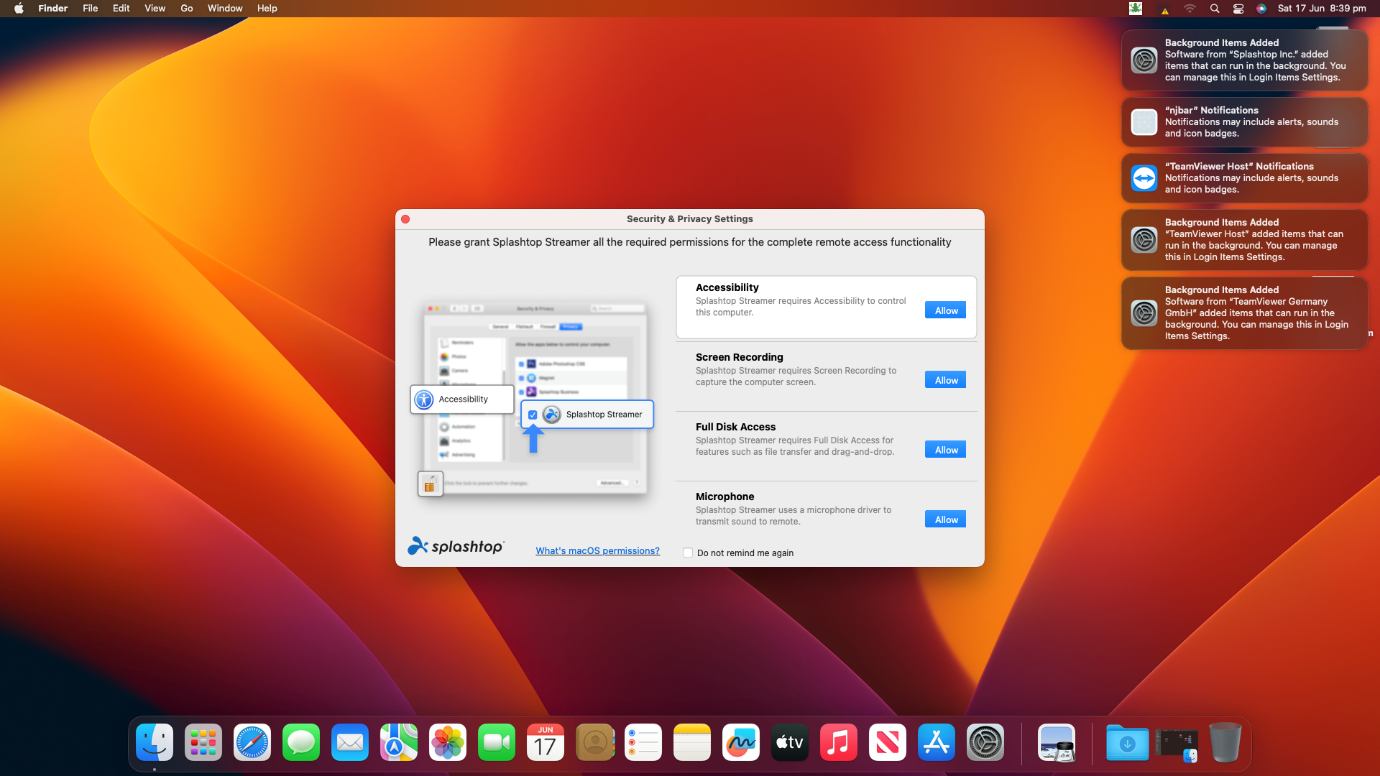Allow Full Disk Access permission
Screen dimensions: 1380x776
[946, 450]
